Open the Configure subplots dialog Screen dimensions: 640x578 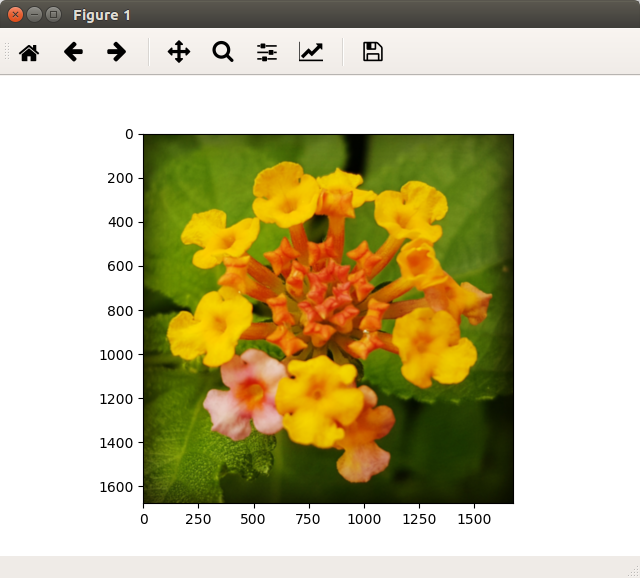click(x=267, y=52)
